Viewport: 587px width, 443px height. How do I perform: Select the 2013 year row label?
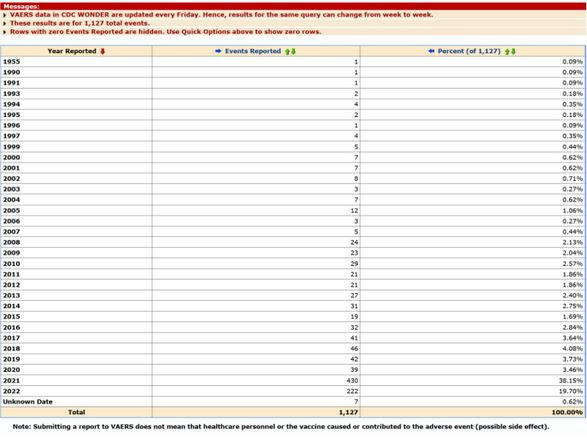point(12,295)
